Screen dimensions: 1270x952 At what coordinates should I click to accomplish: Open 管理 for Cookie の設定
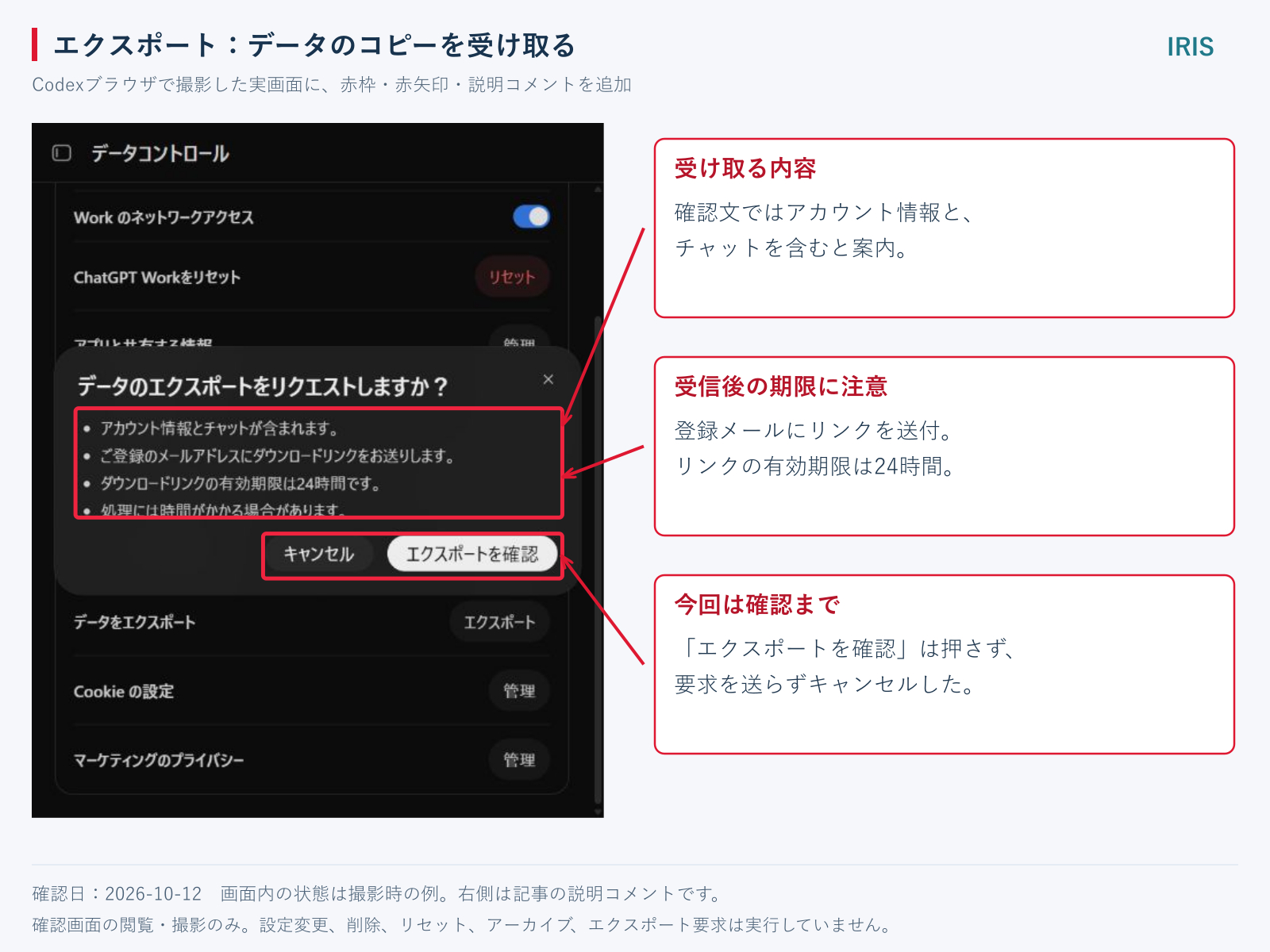click(519, 691)
